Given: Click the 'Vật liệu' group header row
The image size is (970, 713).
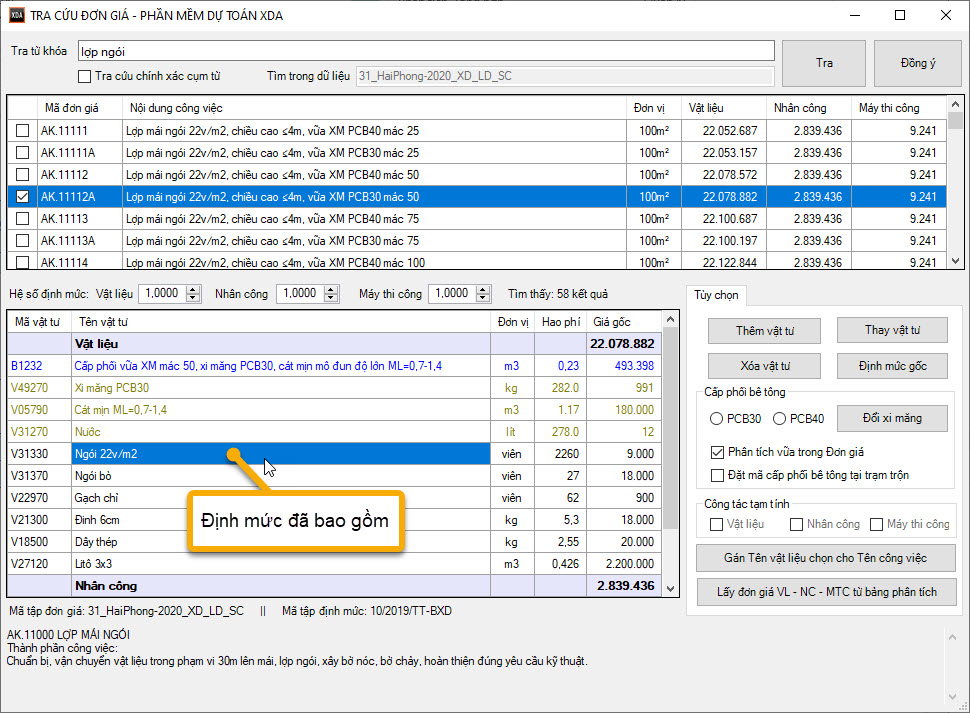Looking at the screenshot, I should [x=334, y=344].
